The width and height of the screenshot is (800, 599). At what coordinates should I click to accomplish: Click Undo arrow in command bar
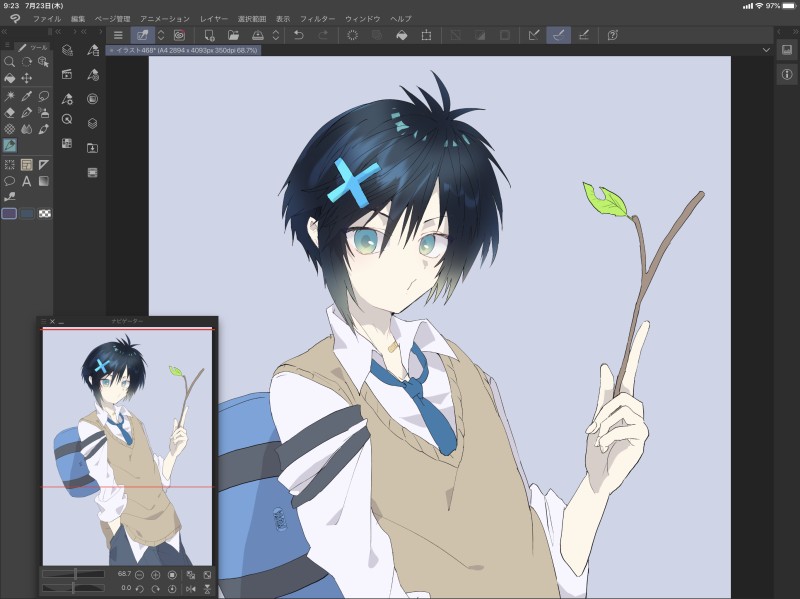pyautogui.click(x=299, y=35)
